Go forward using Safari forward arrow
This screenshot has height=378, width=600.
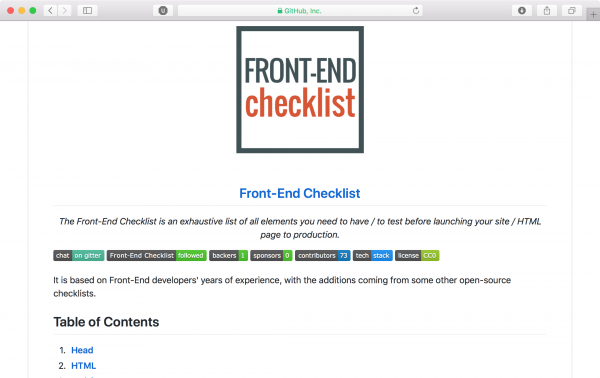click(65, 10)
